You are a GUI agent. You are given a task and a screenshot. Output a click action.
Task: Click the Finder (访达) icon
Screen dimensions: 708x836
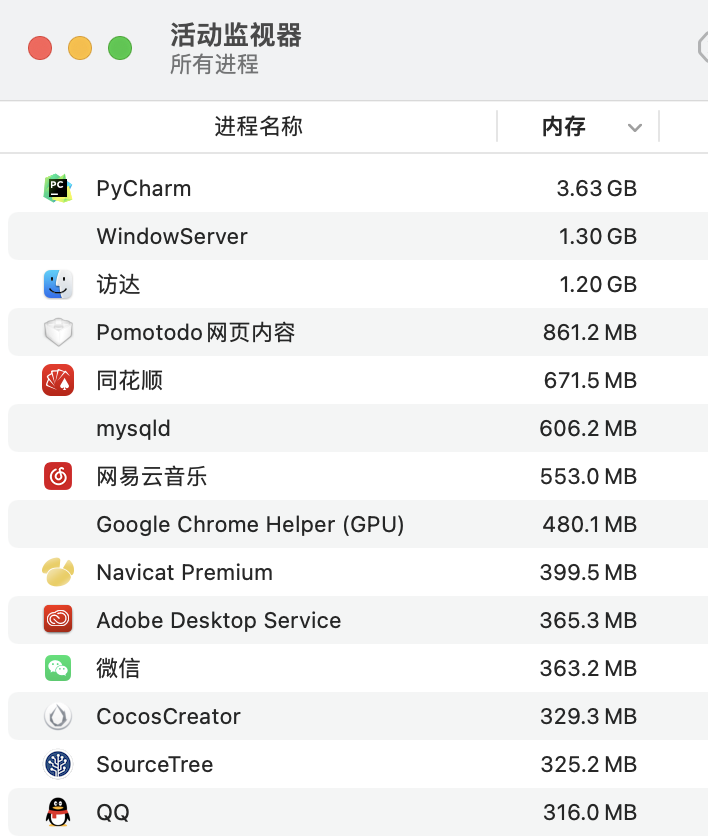[x=58, y=284]
